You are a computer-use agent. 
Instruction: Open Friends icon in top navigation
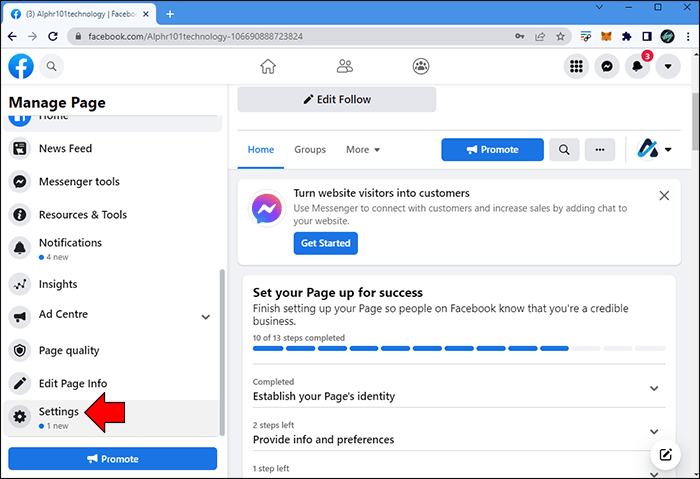pos(345,66)
